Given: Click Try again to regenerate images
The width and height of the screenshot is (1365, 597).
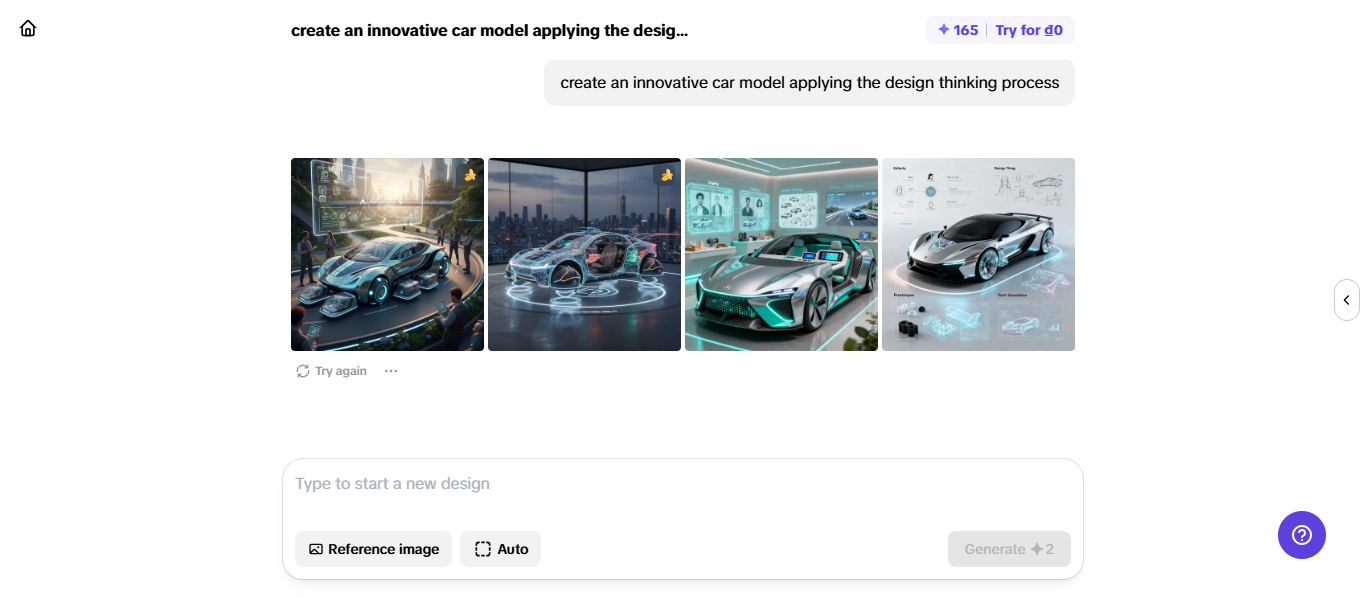Looking at the screenshot, I should tap(340, 371).
